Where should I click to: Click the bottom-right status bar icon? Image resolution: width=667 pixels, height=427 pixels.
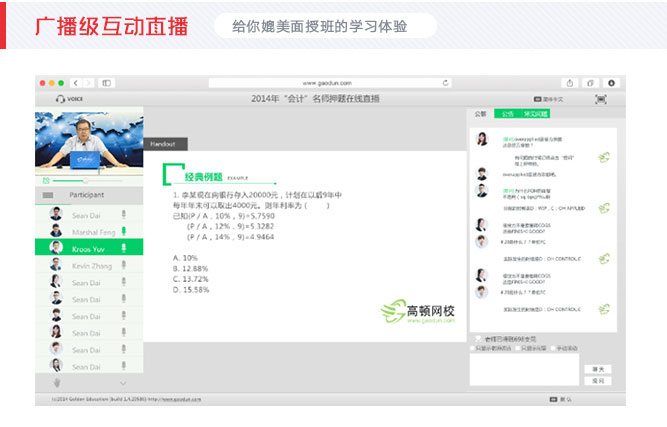[553, 399]
